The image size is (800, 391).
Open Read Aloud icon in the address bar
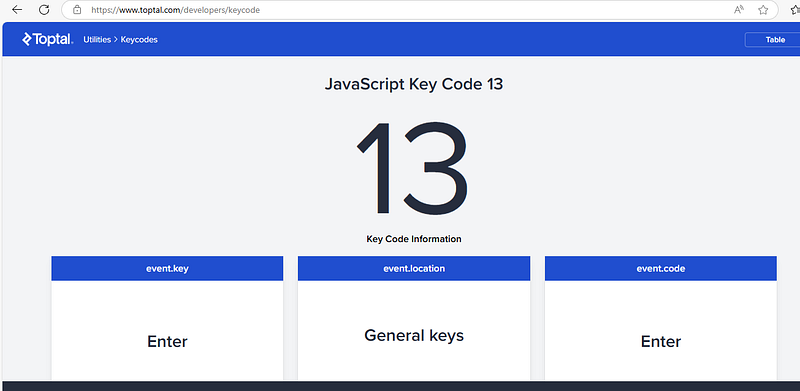coord(738,10)
